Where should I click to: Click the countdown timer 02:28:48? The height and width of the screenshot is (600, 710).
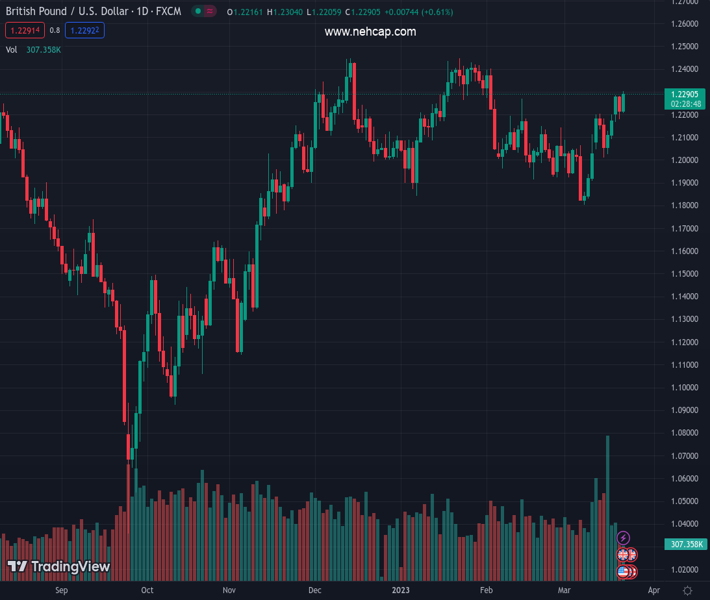point(686,104)
